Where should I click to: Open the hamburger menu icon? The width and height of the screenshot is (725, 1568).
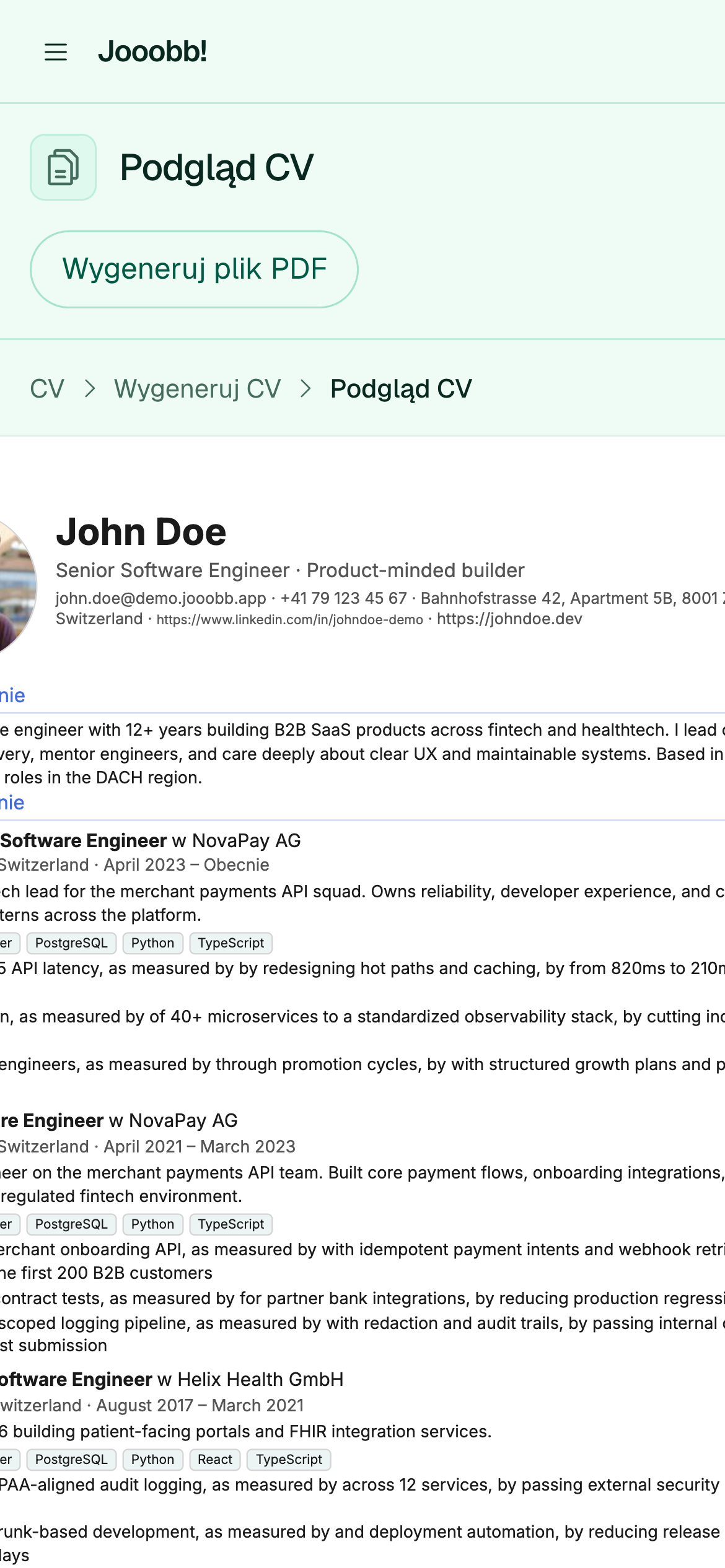(56, 52)
